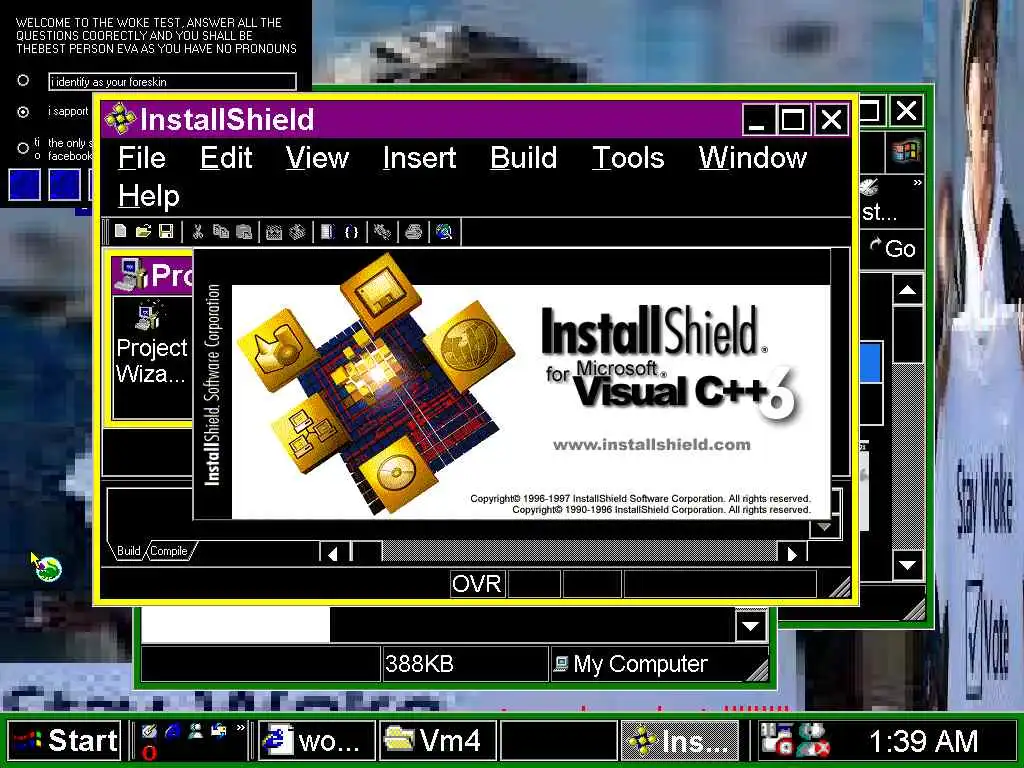Click the browser Go button

coord(893,248)
